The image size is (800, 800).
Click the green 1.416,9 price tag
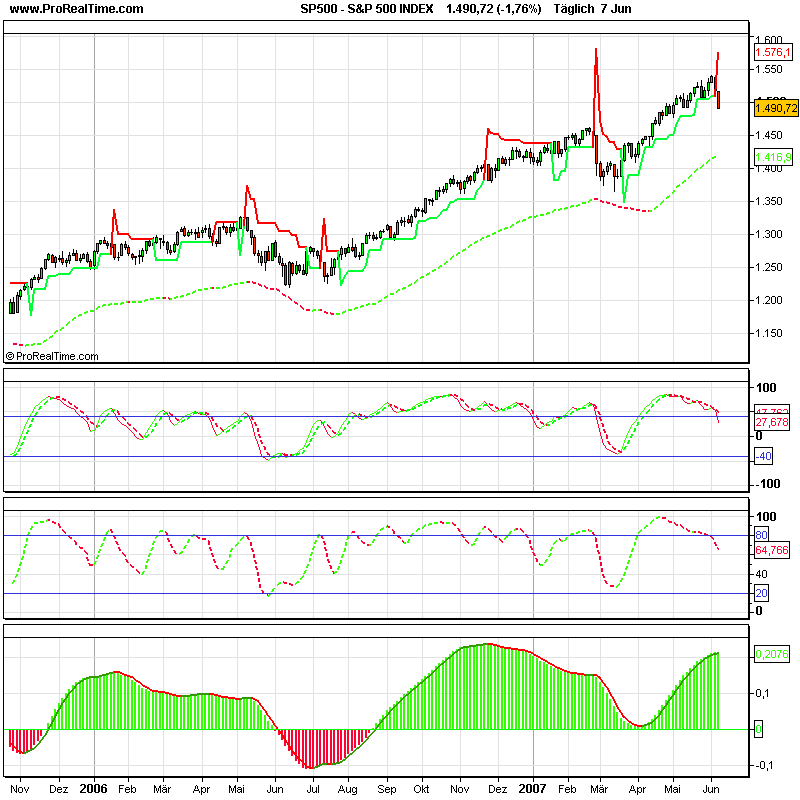[x=773, y=157]
